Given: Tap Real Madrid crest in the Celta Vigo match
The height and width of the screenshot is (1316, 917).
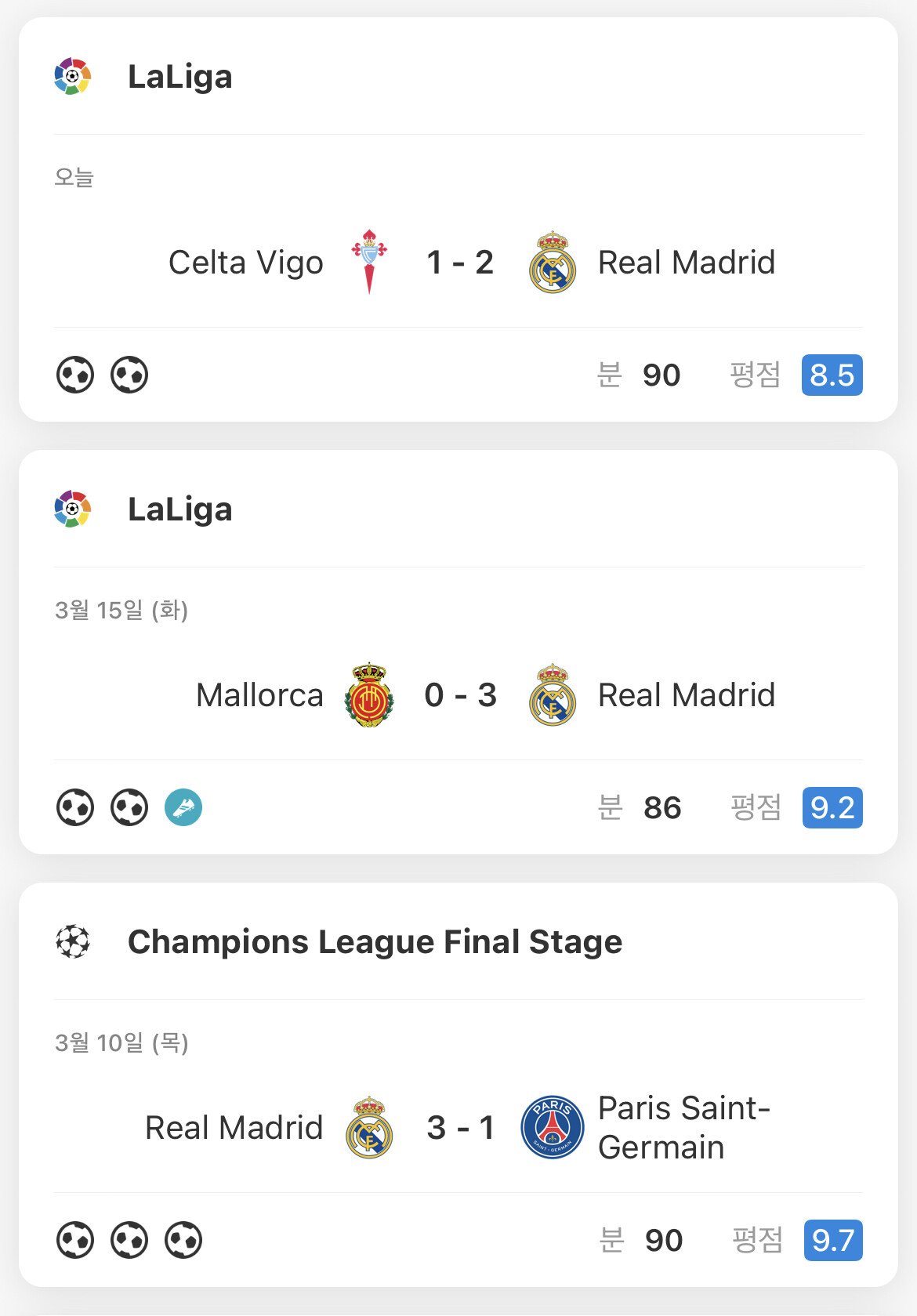Looking at the screenshot, I should point(553,263).
